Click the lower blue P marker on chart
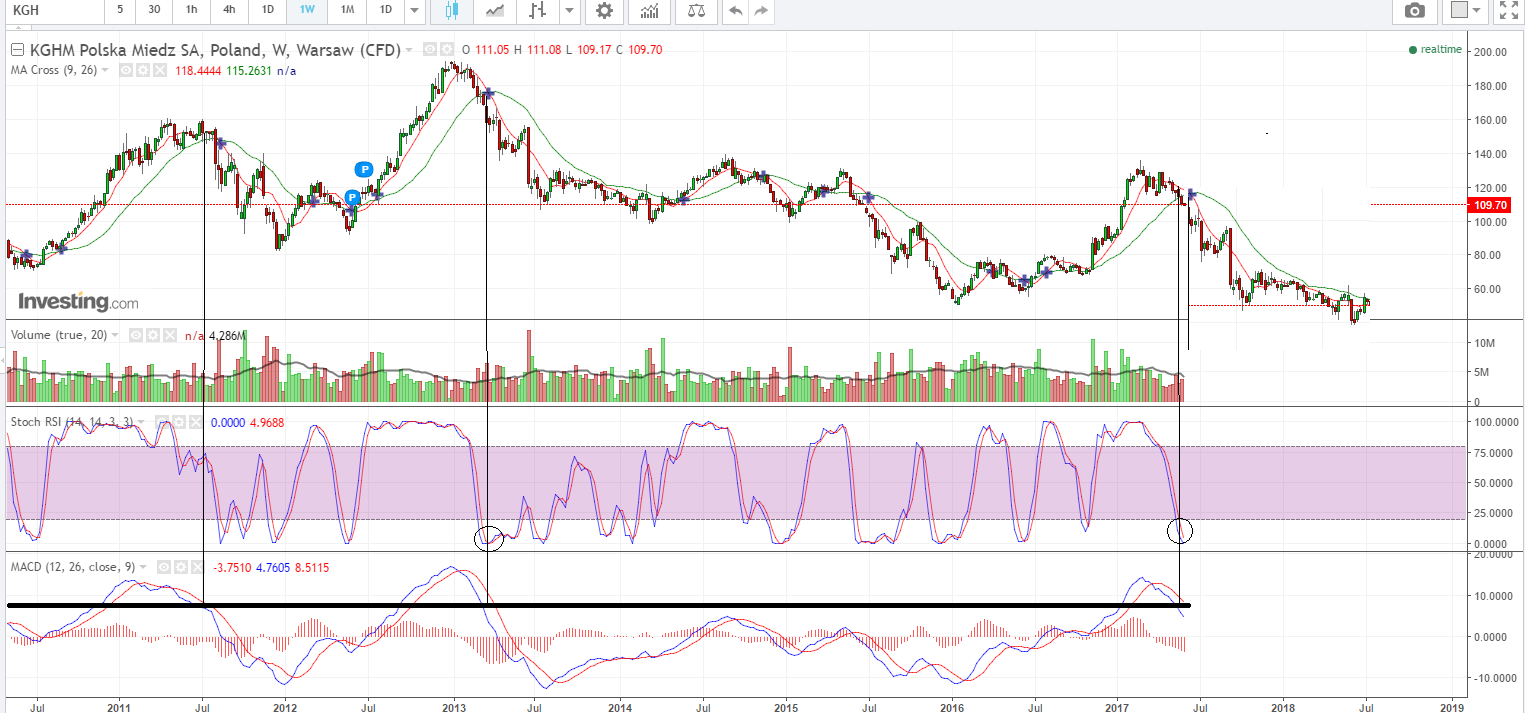The height and width of the screenshot is (713, 1525). (x=352, y=197)
